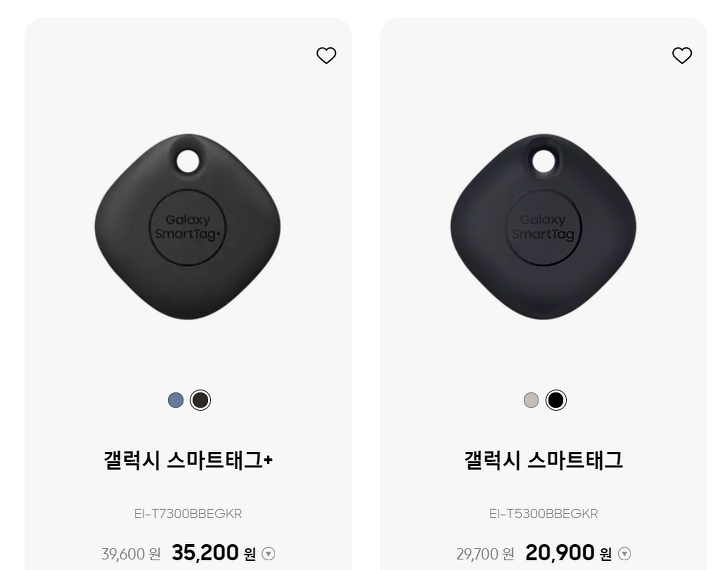Expand price details next to 20,900 원
The width and height of the screenshot is (720, 570).
[624, 554]
